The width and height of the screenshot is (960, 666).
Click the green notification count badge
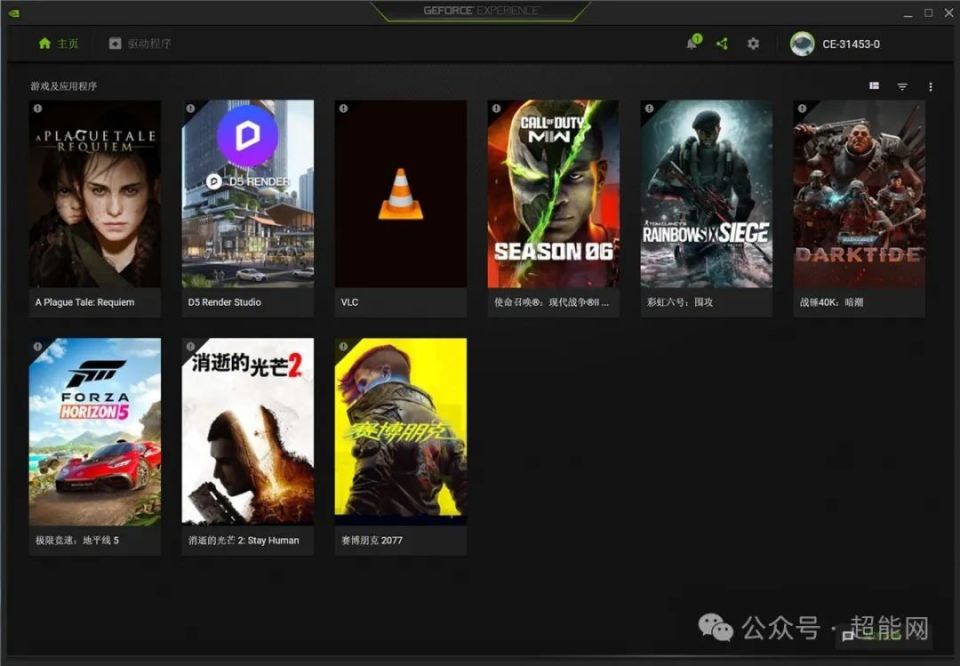pos(698,38)
